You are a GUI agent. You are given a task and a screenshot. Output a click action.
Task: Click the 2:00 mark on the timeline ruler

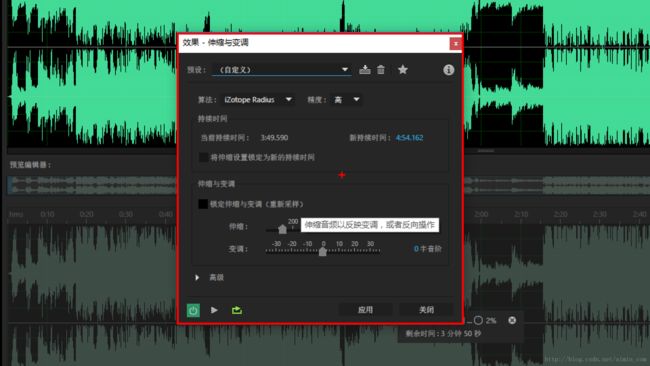coord(481,214)
